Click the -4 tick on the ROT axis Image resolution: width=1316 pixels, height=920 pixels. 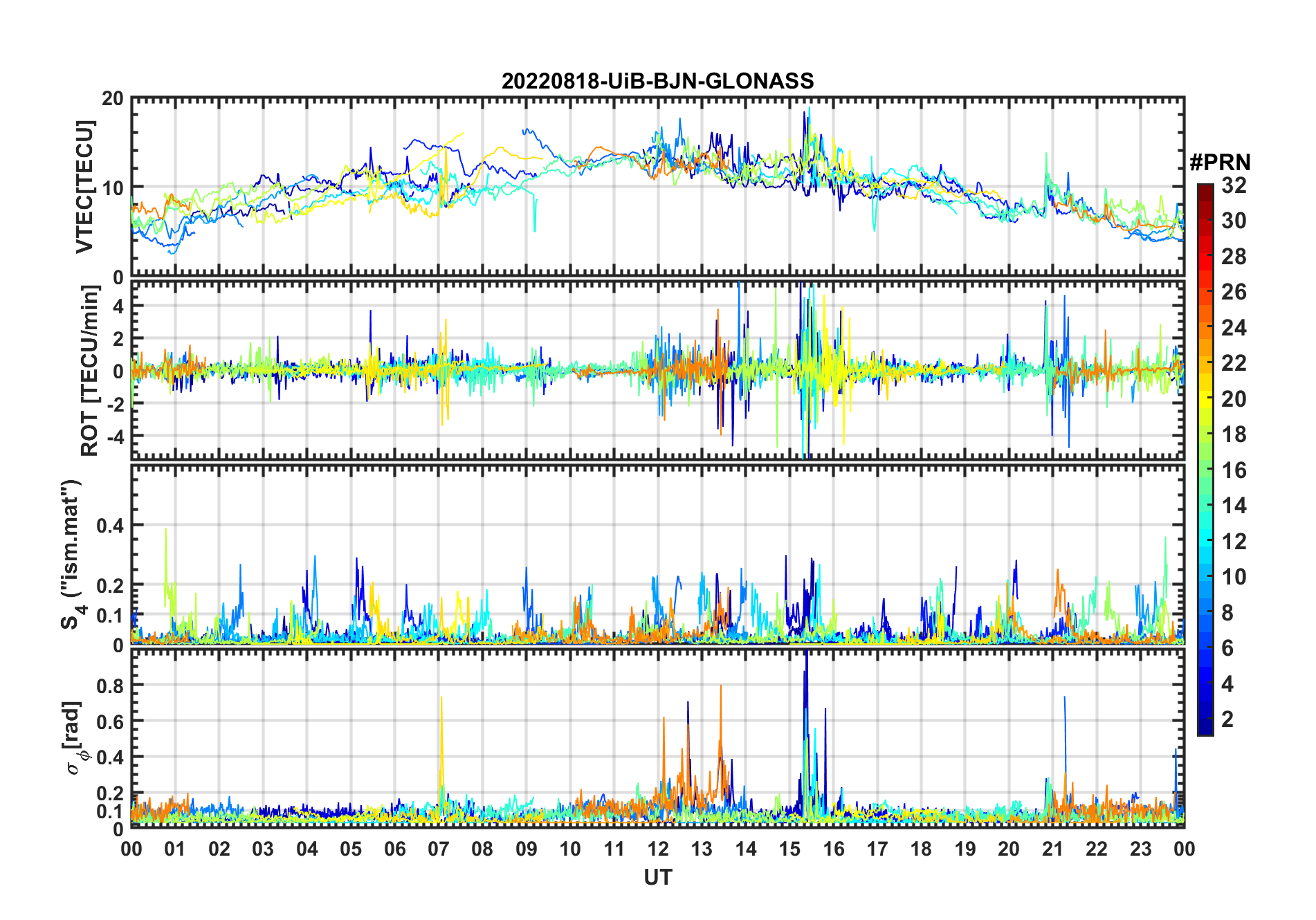pos(113,437)
